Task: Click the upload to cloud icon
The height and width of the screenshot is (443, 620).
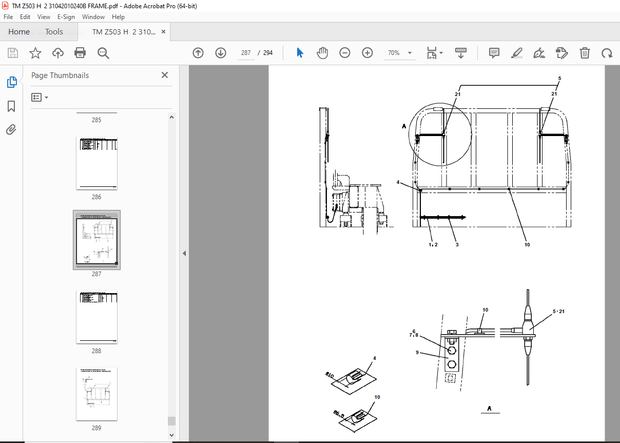Action: pos(58,53)
